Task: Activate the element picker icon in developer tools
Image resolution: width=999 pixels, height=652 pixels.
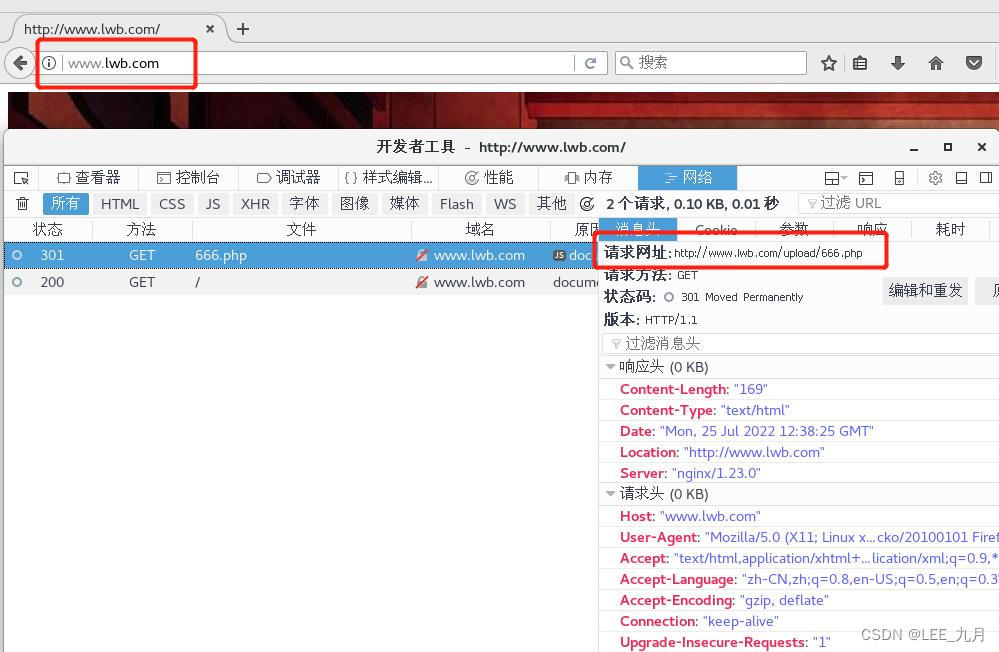Action: tap(22, 178)
